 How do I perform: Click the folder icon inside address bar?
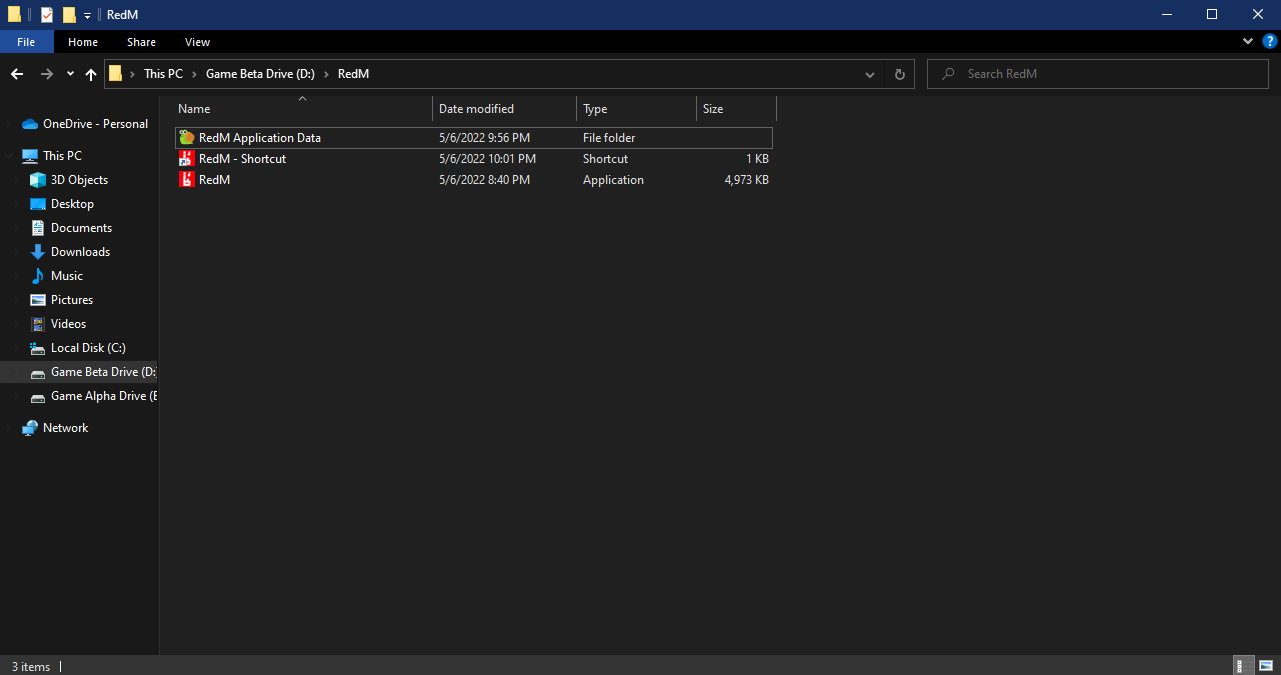click(x=116, y=73)
